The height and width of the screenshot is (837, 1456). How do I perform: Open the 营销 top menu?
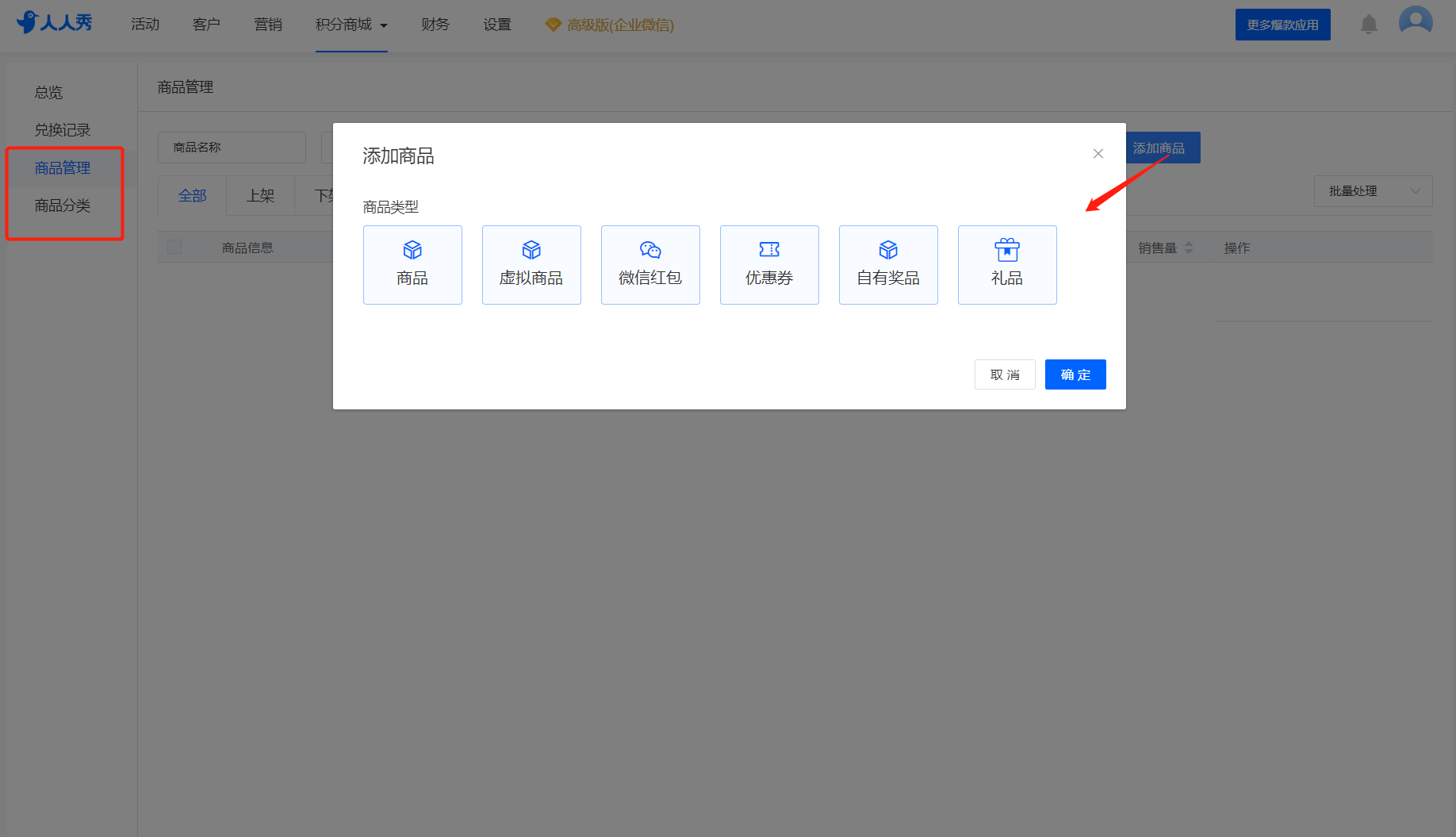point(268,25)
